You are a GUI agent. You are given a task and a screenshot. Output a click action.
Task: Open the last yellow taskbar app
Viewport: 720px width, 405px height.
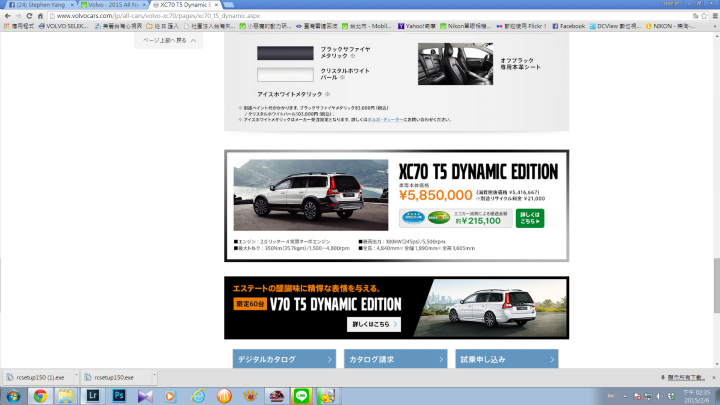[327, 396]
